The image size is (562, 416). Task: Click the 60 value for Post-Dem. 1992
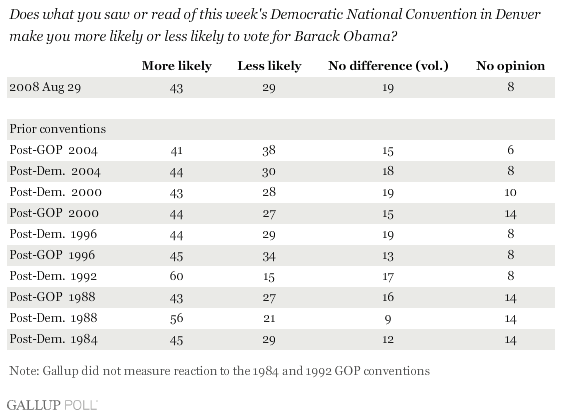[x=176, y=276]
